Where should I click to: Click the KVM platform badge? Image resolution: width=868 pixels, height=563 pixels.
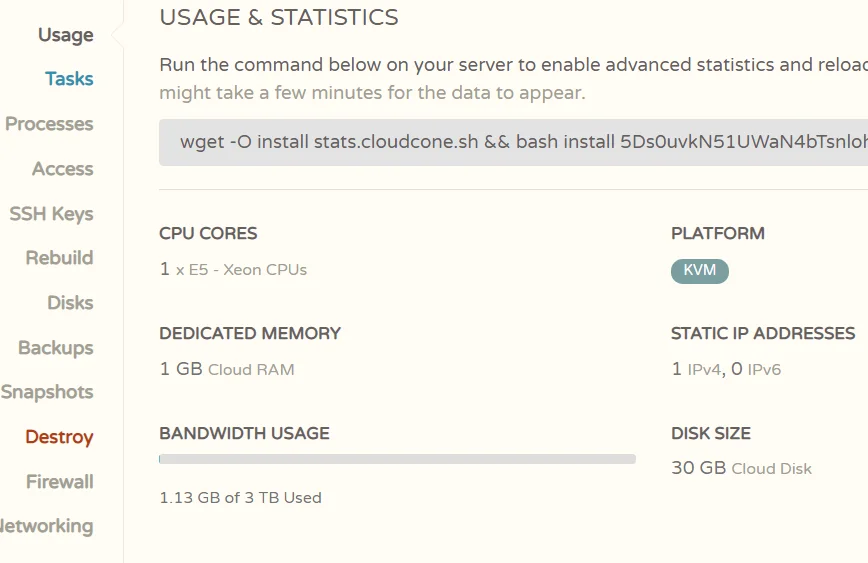699,271
